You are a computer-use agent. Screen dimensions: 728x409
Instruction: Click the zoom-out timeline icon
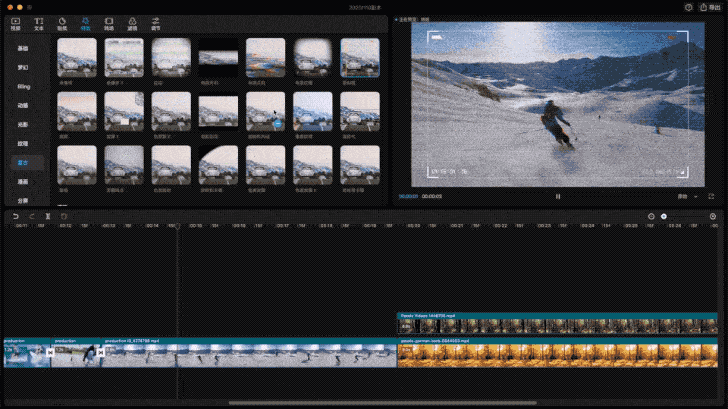[x=651, y=216]
